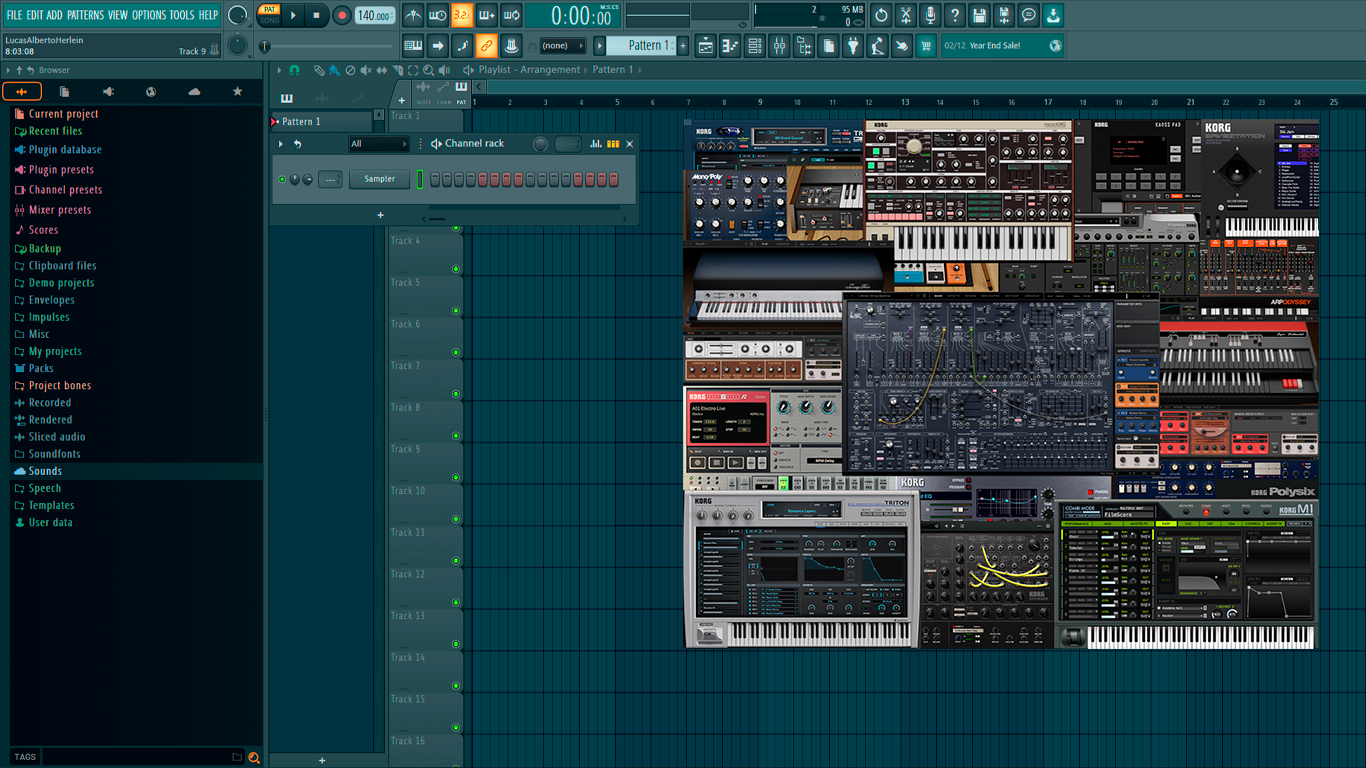Expand the Mixer presets folder

pos(52,210)
